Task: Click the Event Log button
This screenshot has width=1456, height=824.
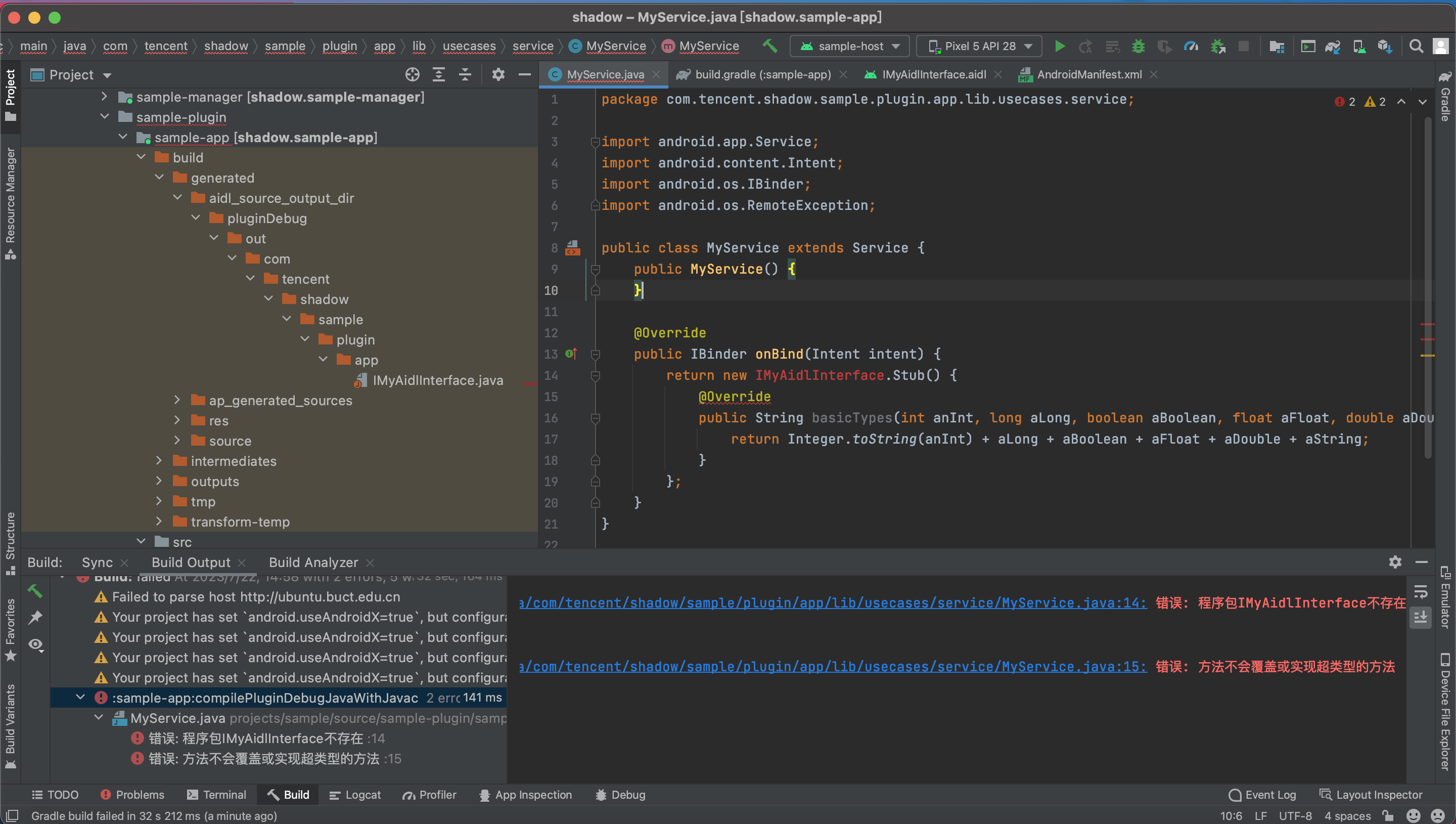Action: [x=1270, y=795]
